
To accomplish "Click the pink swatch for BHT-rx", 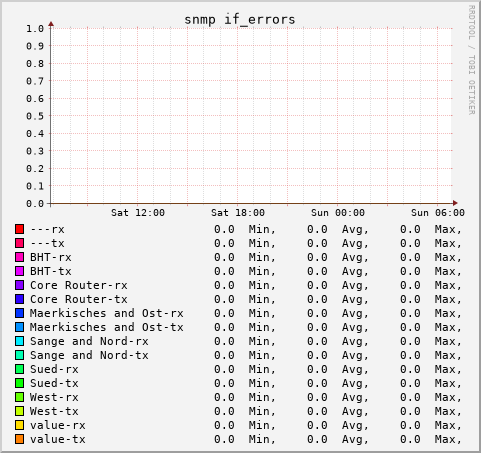I will pos(19,257).
